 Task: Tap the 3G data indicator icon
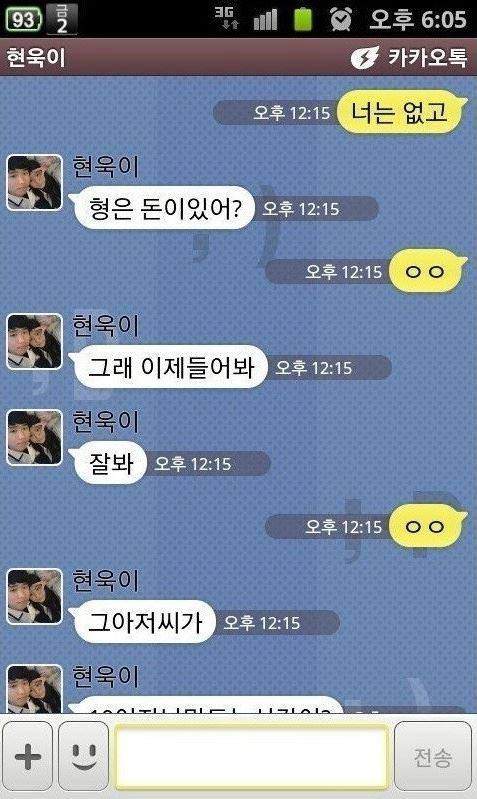225,18
